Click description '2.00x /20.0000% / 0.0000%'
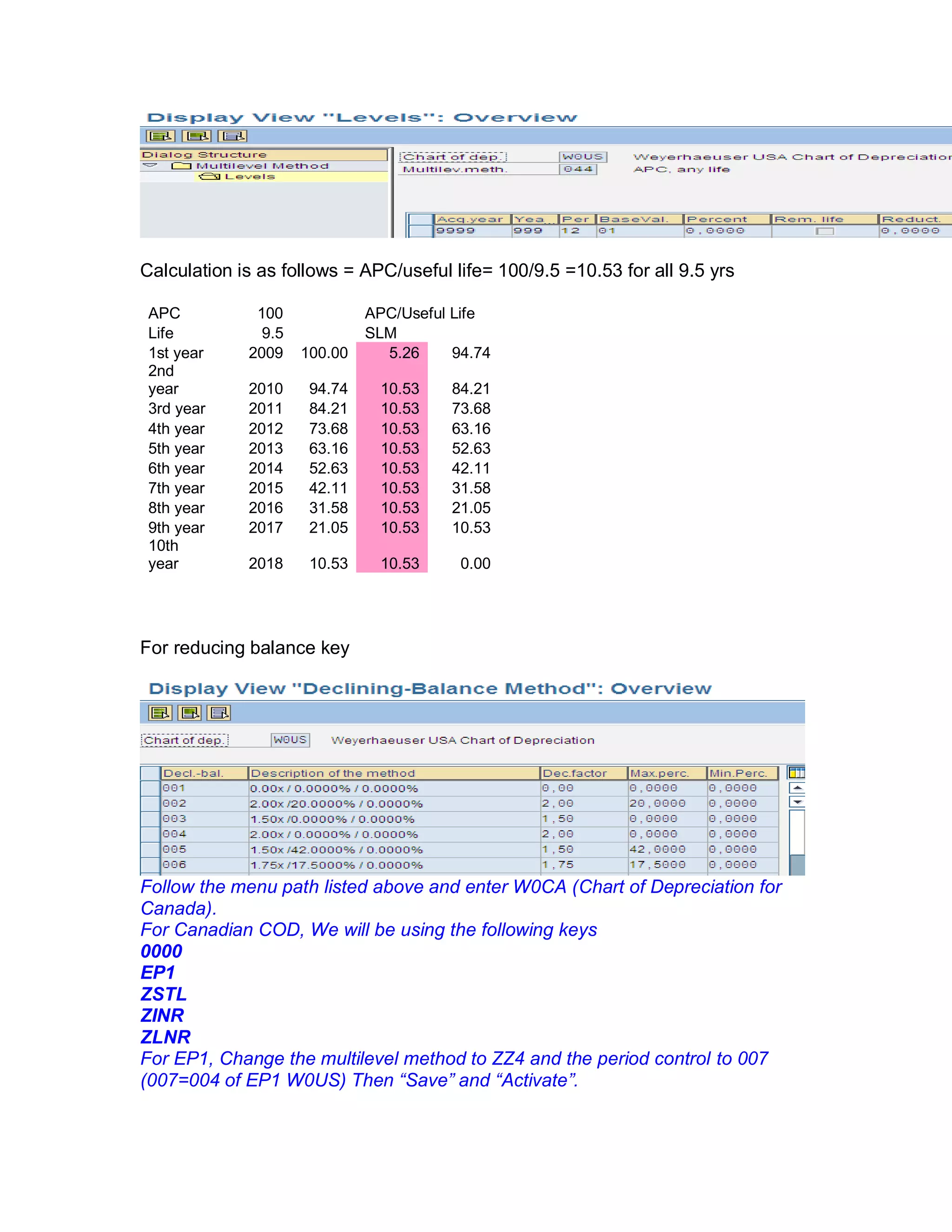The width and height of the screenshot is (952, 1232). (395, 803)
